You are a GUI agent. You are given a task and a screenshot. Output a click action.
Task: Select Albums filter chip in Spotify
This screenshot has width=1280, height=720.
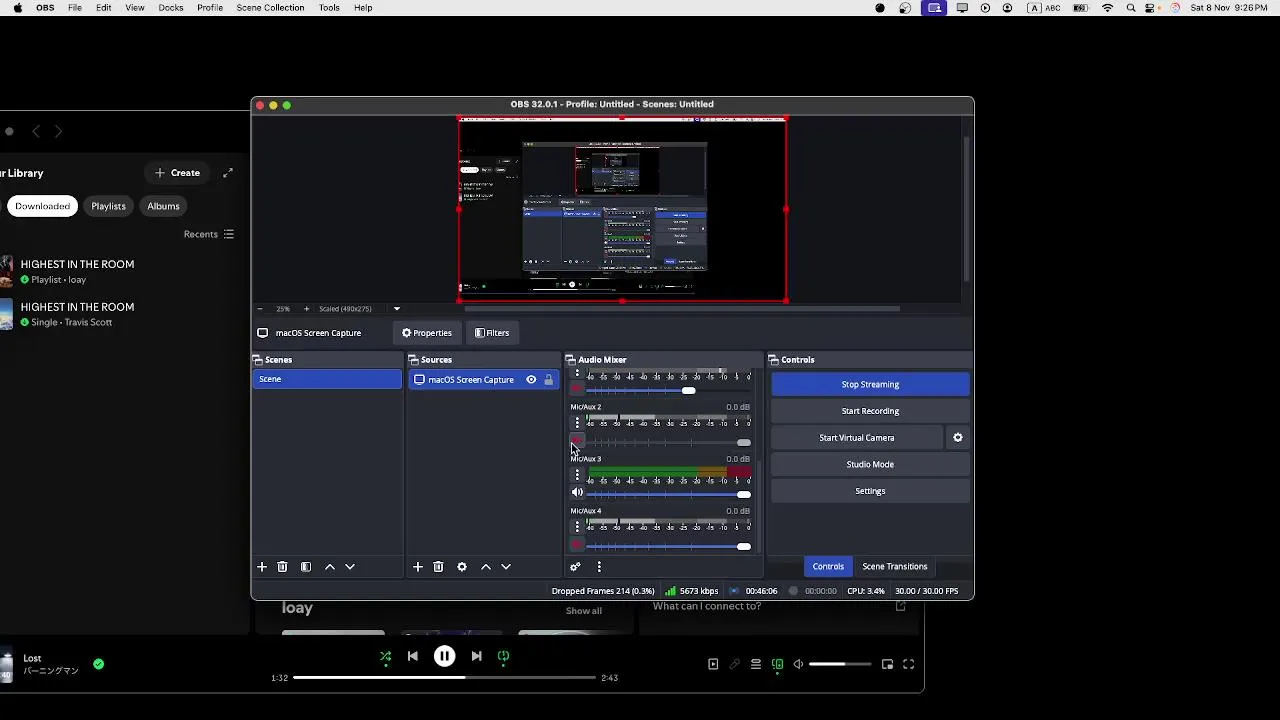pyautogui.click(x=163, y=206)
